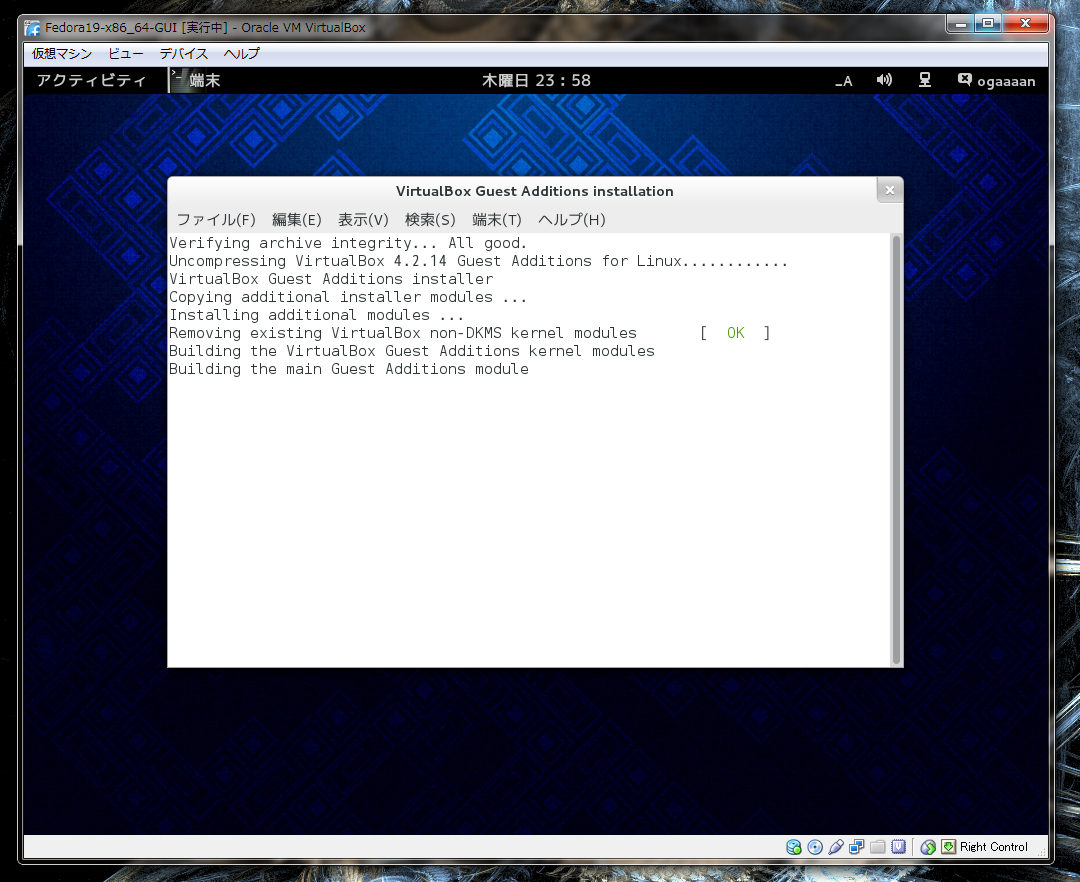1080x882 pixels.
Task: Open the USB devices status icon
Action: [x=835, y=847]
